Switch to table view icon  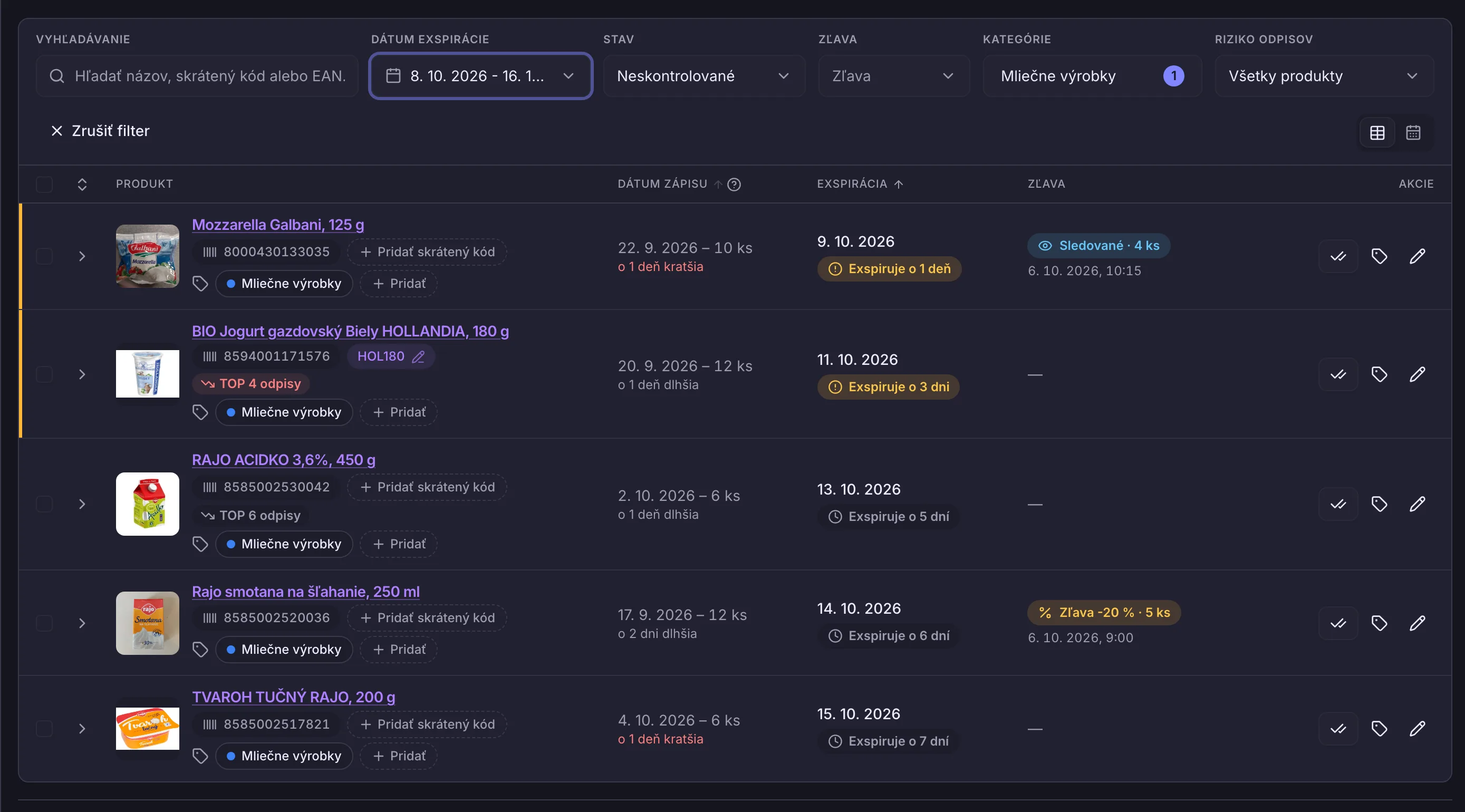(1377, 132)
